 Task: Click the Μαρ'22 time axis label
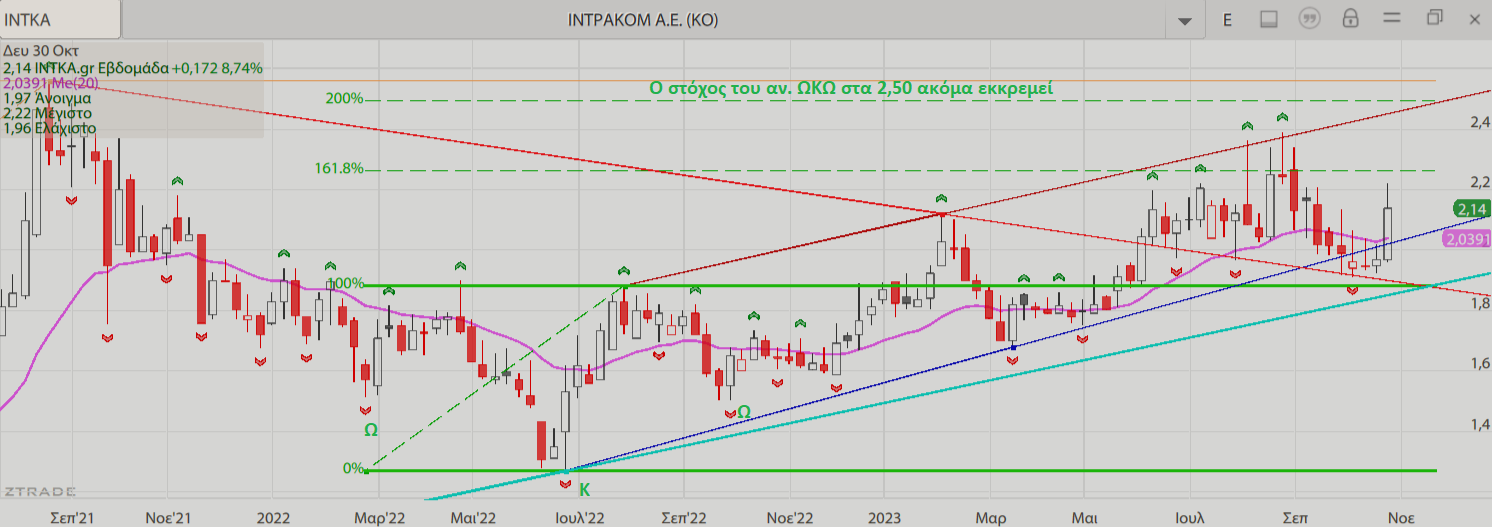coord(379,518)
